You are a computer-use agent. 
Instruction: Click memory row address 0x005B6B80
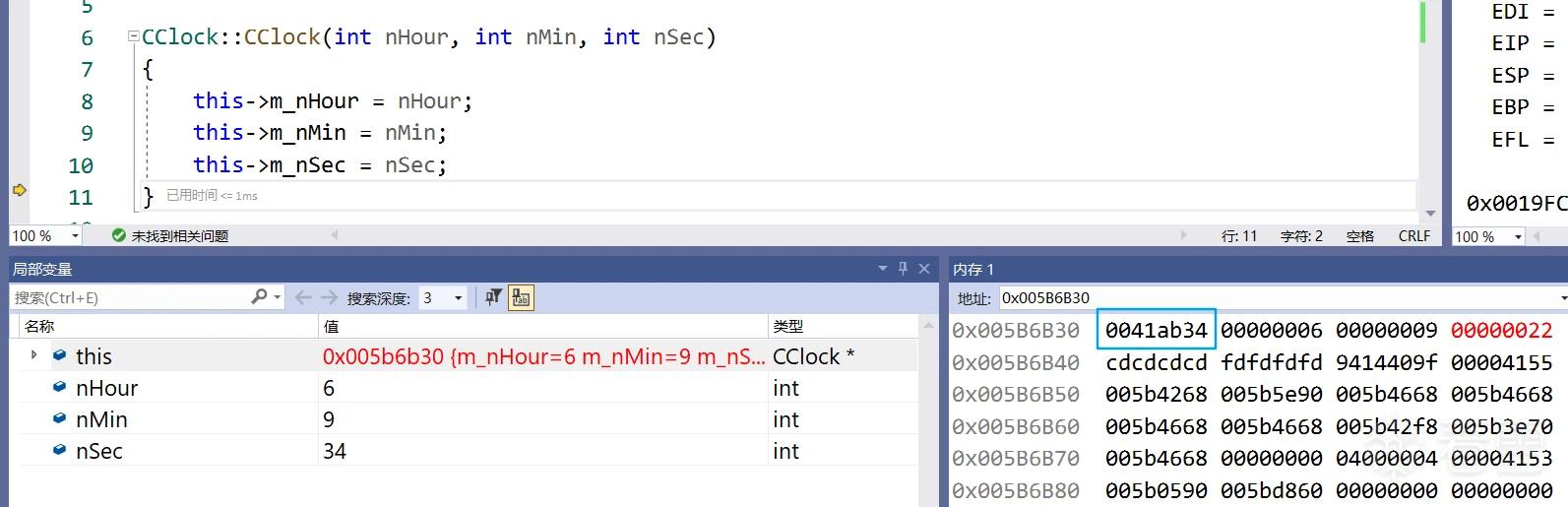click(1016, 490)
